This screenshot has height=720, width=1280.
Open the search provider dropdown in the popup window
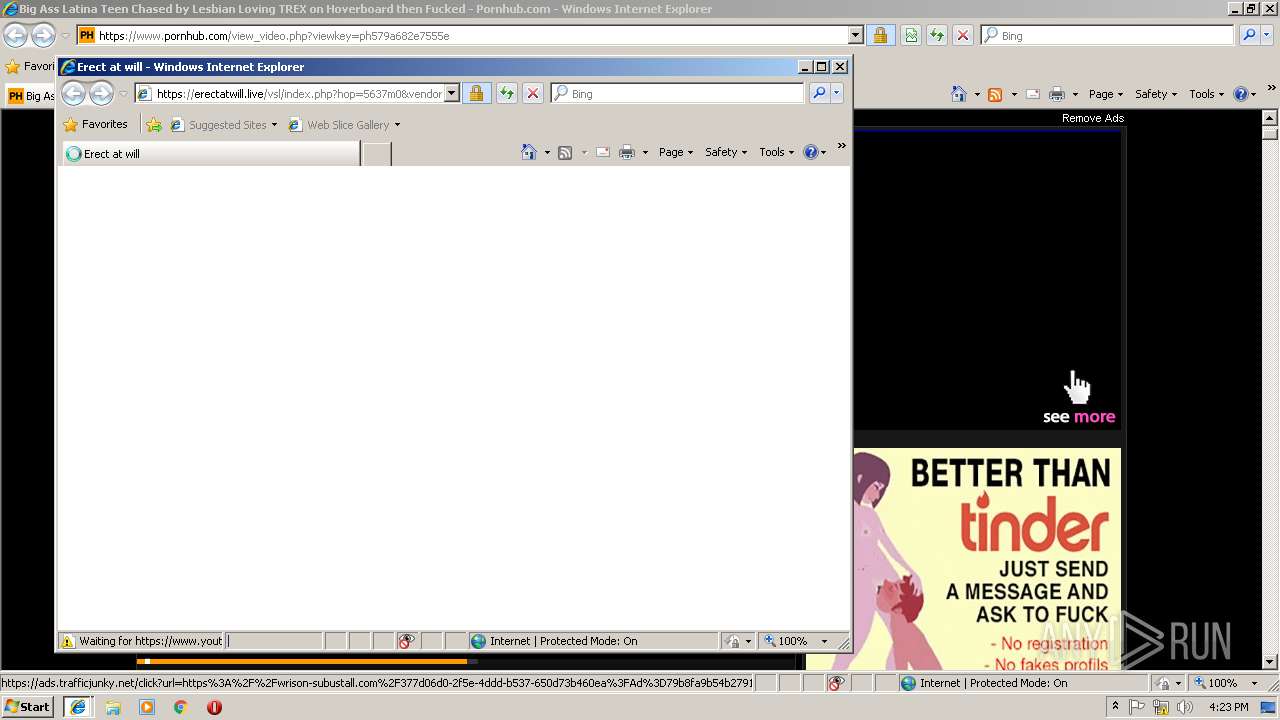pos(836,93)
